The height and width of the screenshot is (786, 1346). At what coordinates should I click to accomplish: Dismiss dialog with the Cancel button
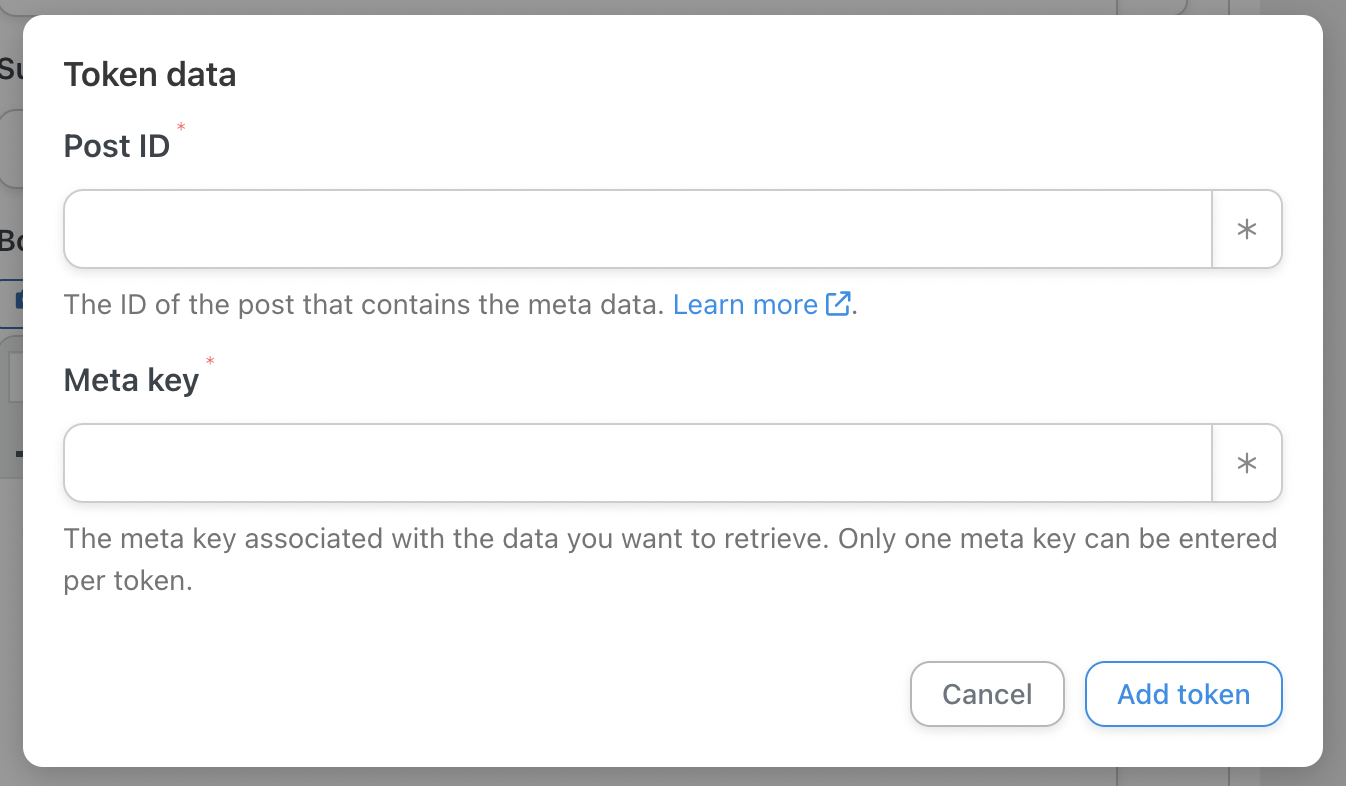(987, 694)
